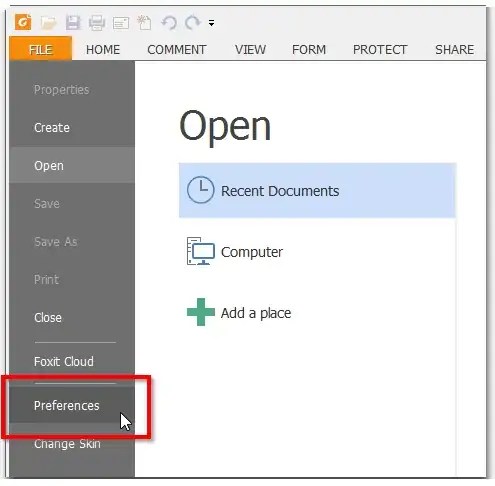
Task: Switch to the VIEW tab
Action: [250, 50]
